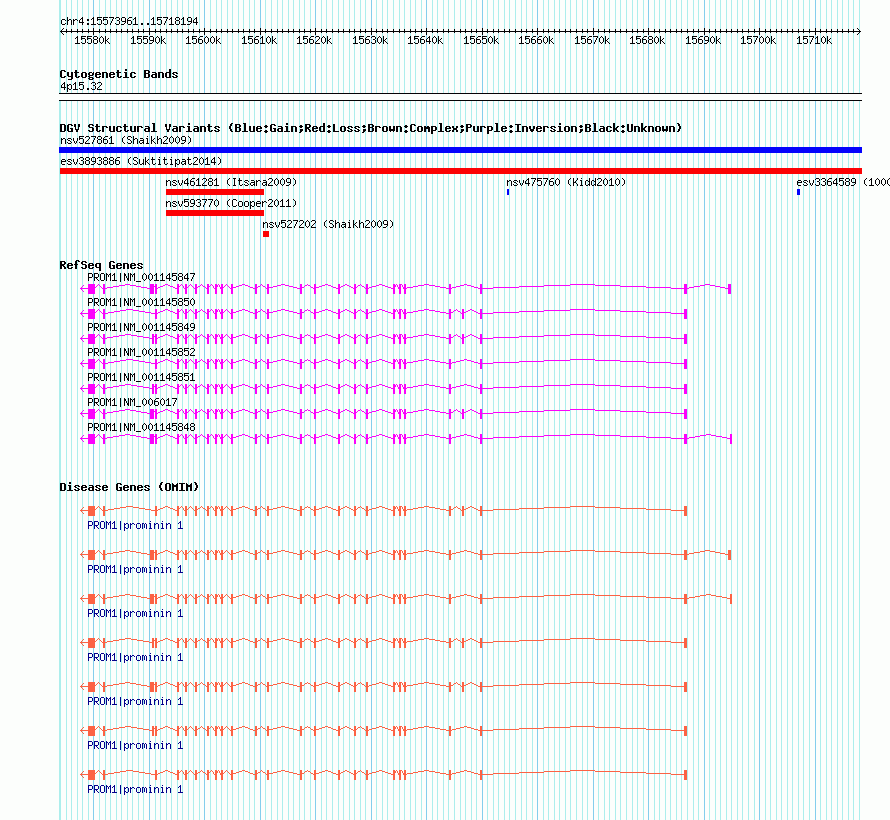The image size is (890, 820).
Task: Click the blue gain bar of nsv527861
Action: (x=460, y=150)
